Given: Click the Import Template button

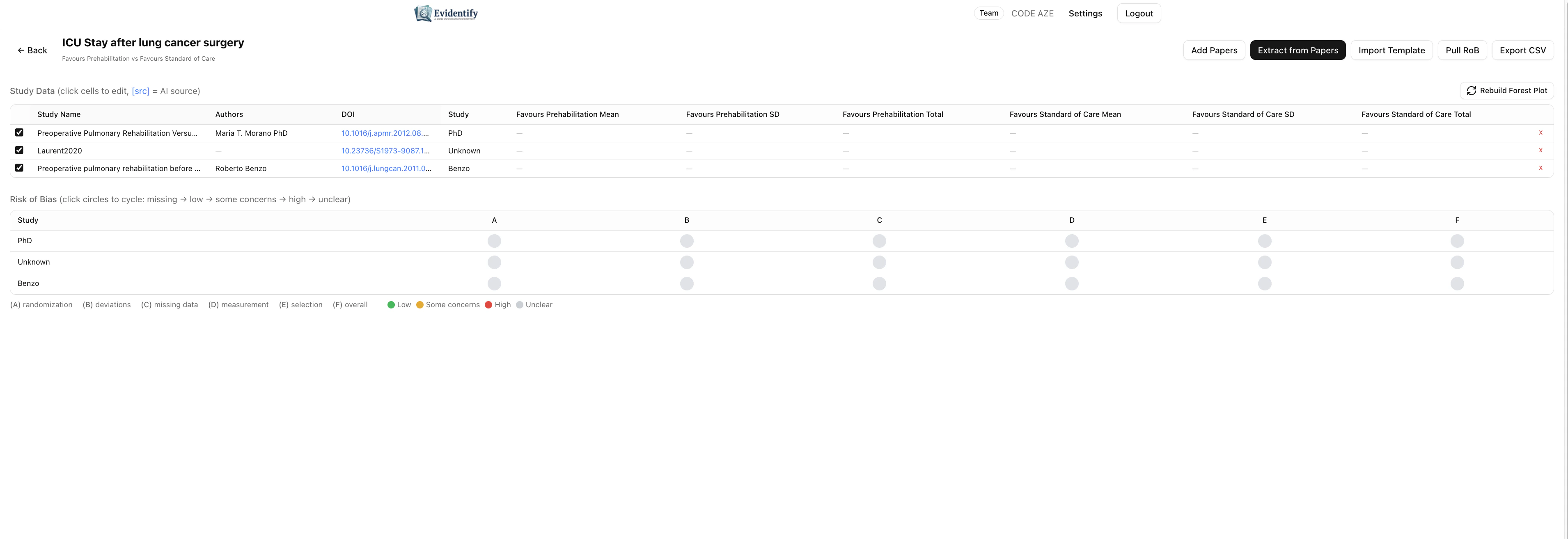Looking at the screenshot, I should point(1391,50).
